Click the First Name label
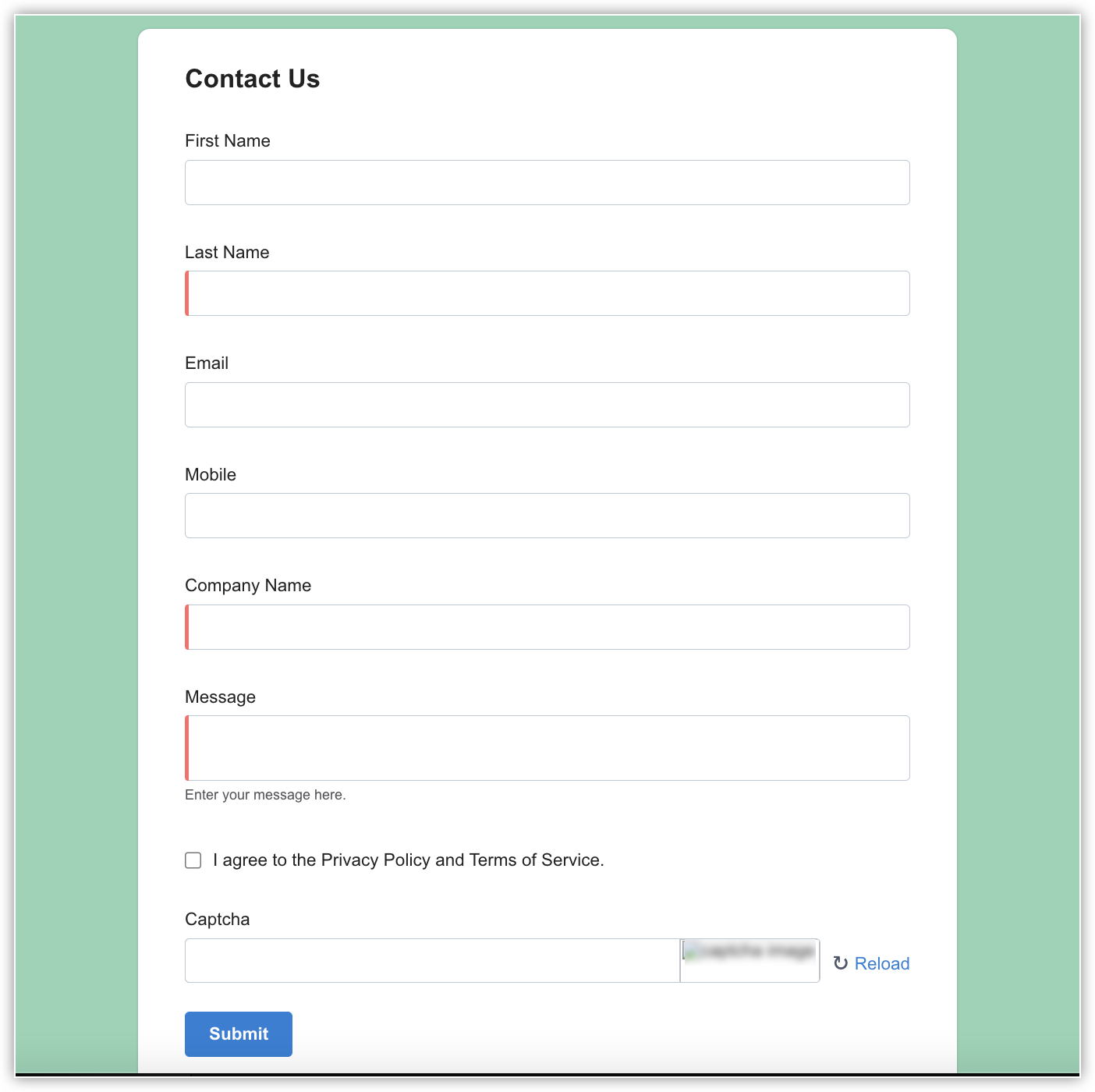Viewport: 1095px width, 1092px height. pos(228,141)
